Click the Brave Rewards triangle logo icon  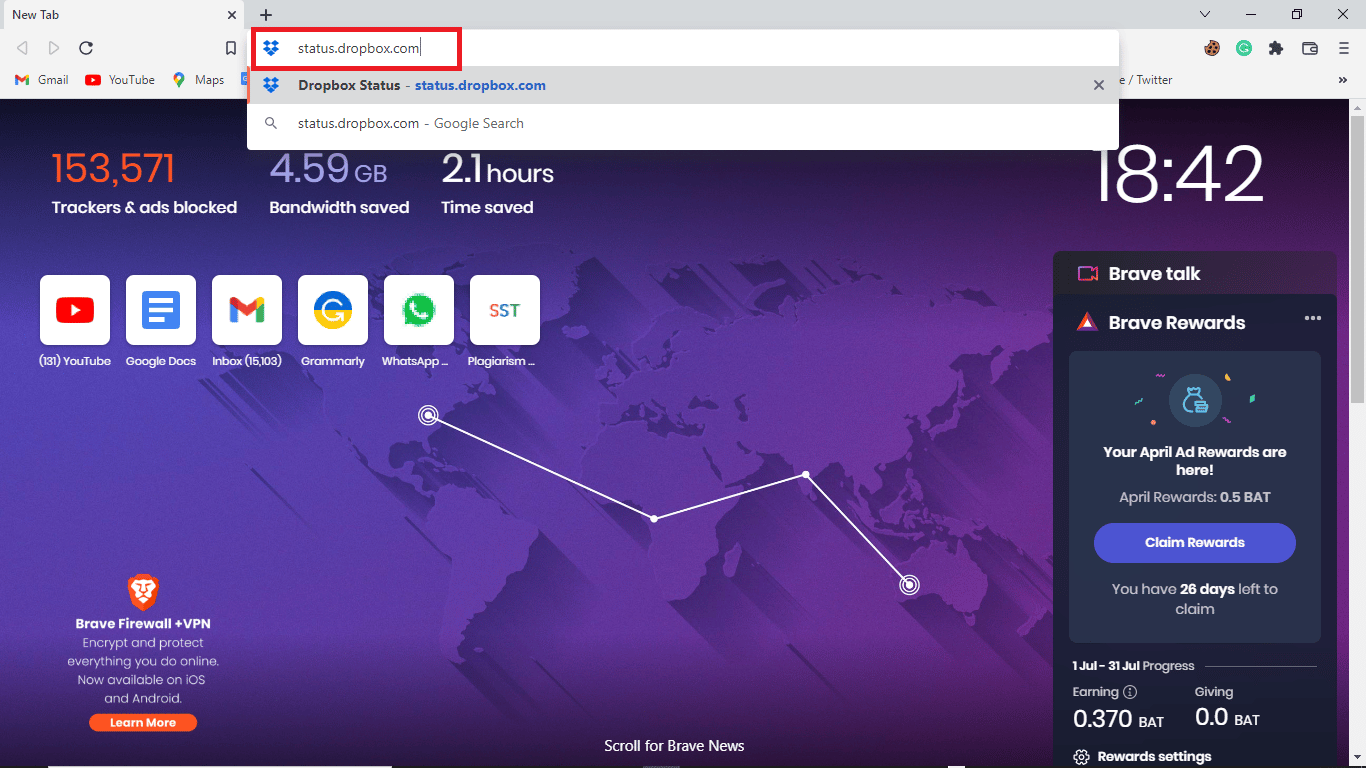tap(1087, 322)
